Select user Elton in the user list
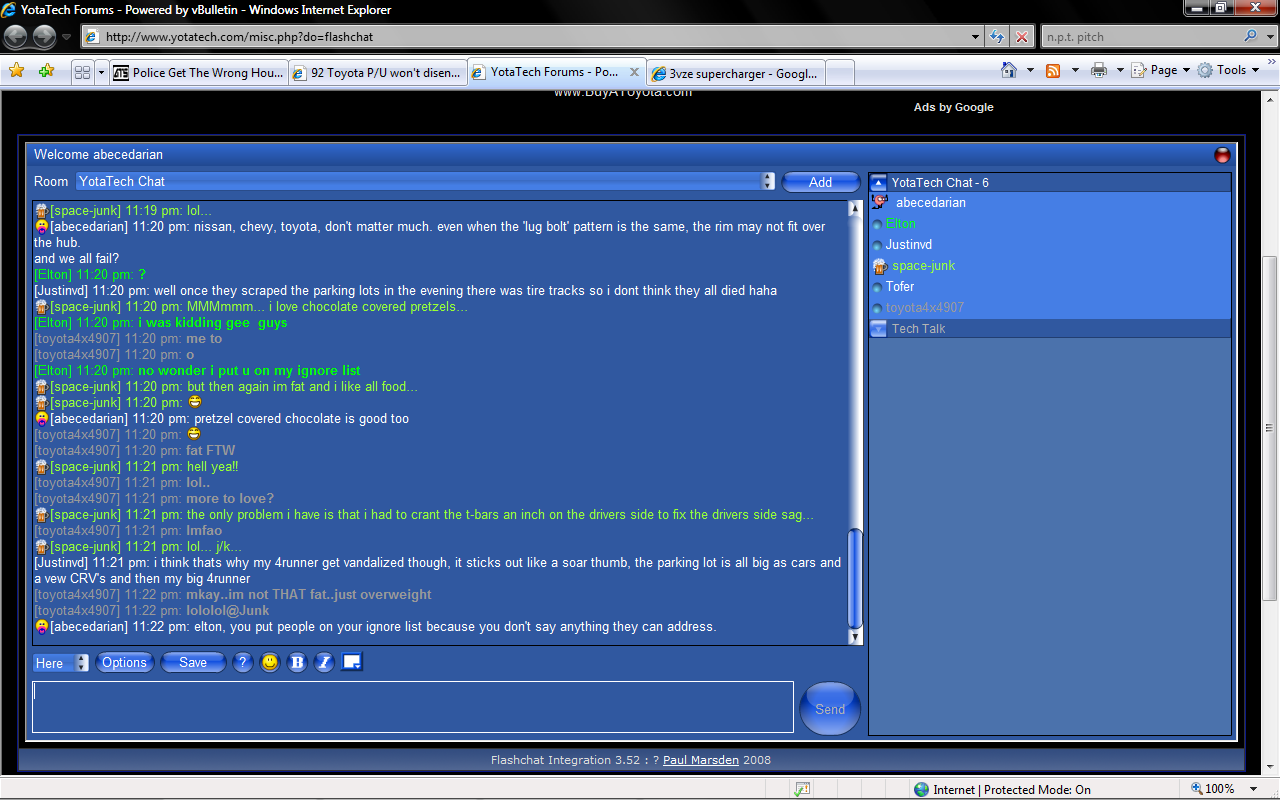The width and height of the screenshot is (1280, 800). (900, 224)
